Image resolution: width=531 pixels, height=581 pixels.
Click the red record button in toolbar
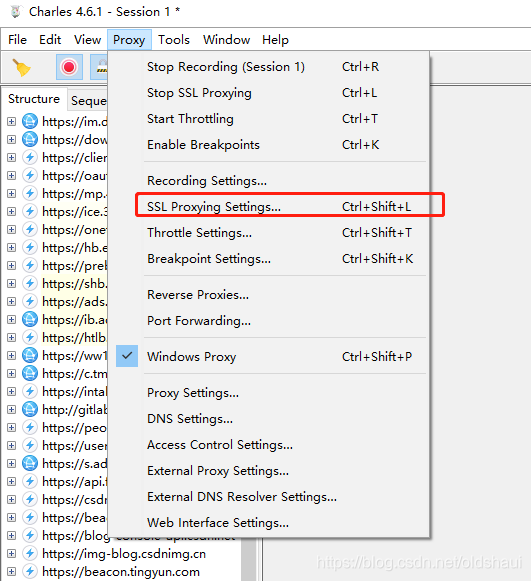tap(69, 67)
